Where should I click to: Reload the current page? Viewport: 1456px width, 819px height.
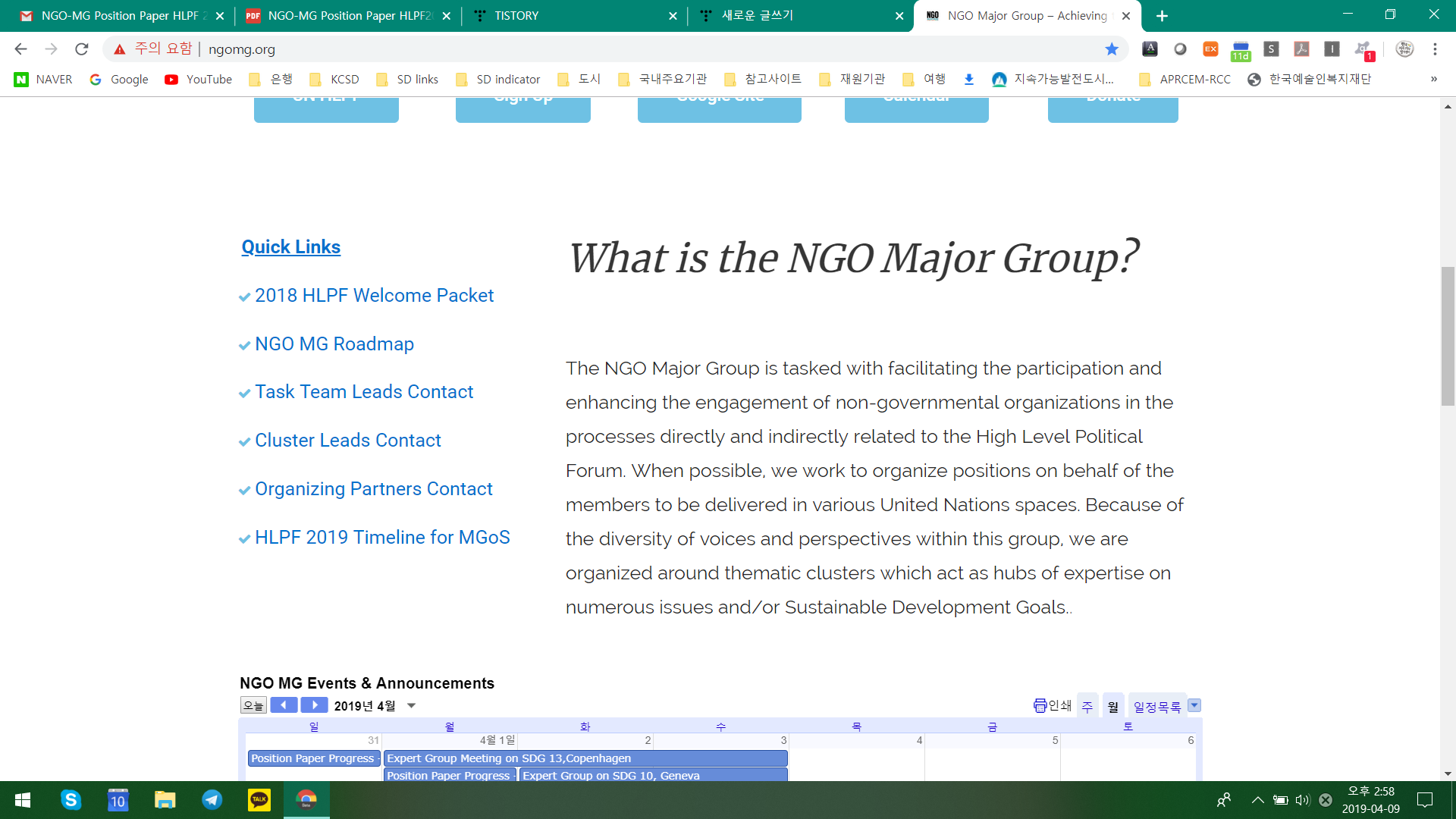[82, 49]
